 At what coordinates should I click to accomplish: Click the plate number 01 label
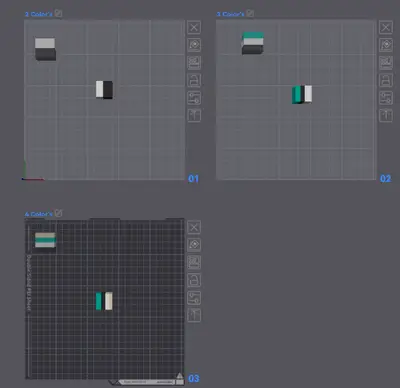pyautogui.click(x=193, y=179)
